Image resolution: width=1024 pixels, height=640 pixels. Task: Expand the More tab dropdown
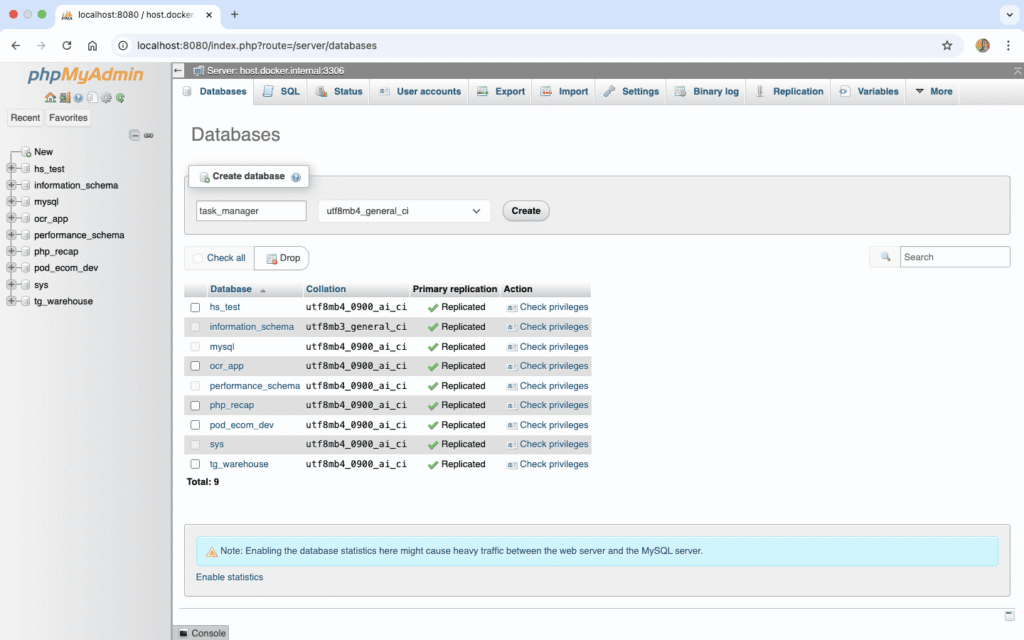[934, 91]
